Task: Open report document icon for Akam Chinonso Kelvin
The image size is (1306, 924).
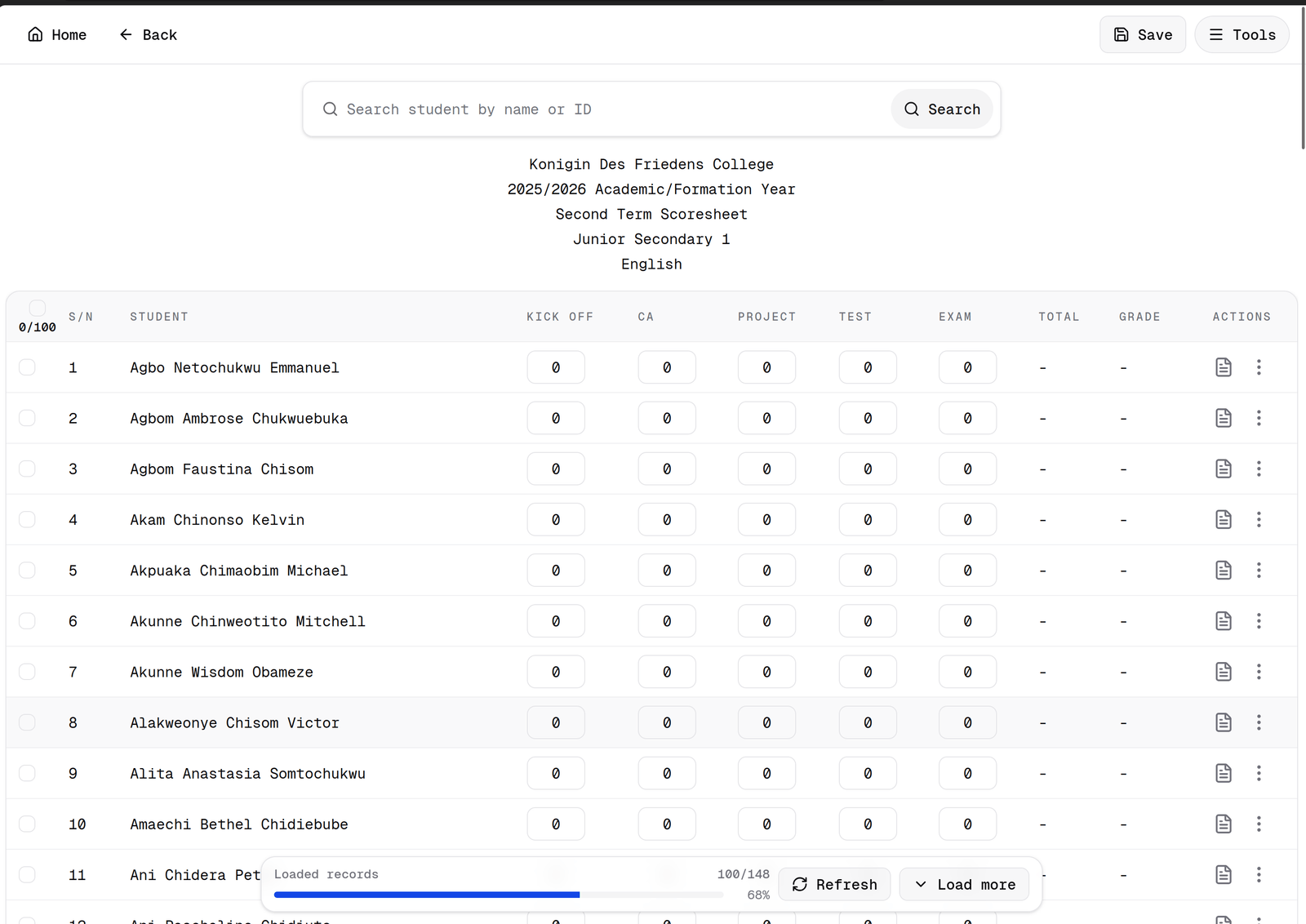Action: coord(1223,519)
